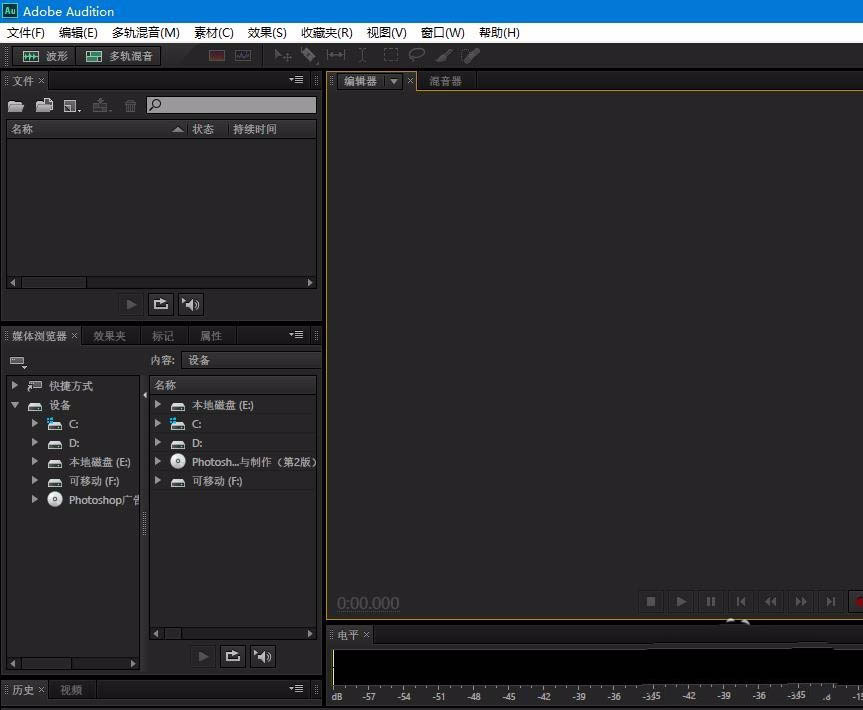The width and height of the screenshot is (863, 710).
Task: Select the Paintbrush Selection tool
Action: (444, 56)
